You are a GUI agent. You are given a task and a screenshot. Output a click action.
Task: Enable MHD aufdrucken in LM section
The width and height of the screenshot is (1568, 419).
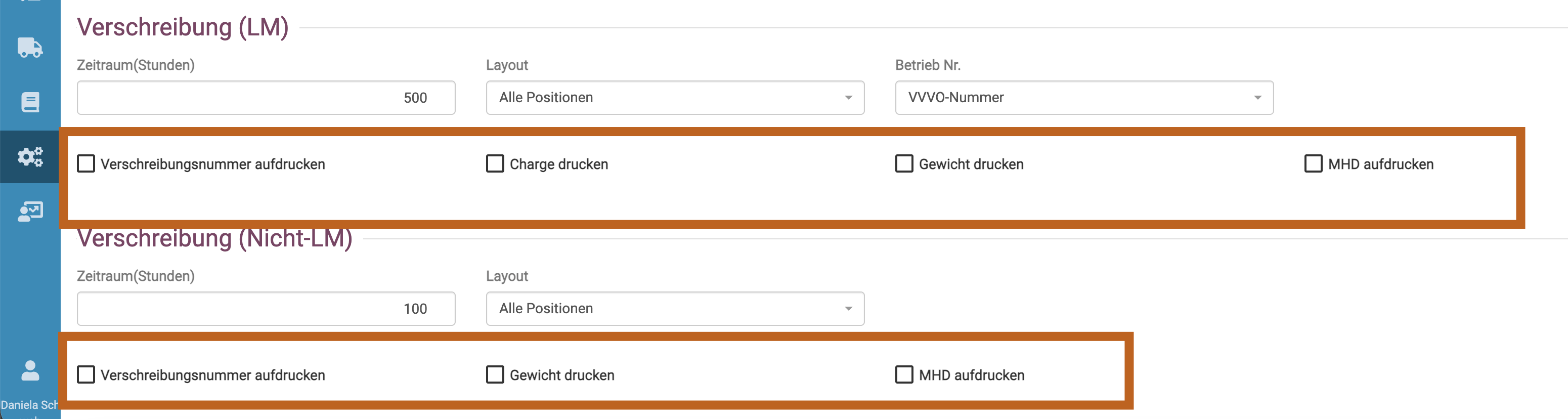pyautogui.click(x=1313, y=164)
